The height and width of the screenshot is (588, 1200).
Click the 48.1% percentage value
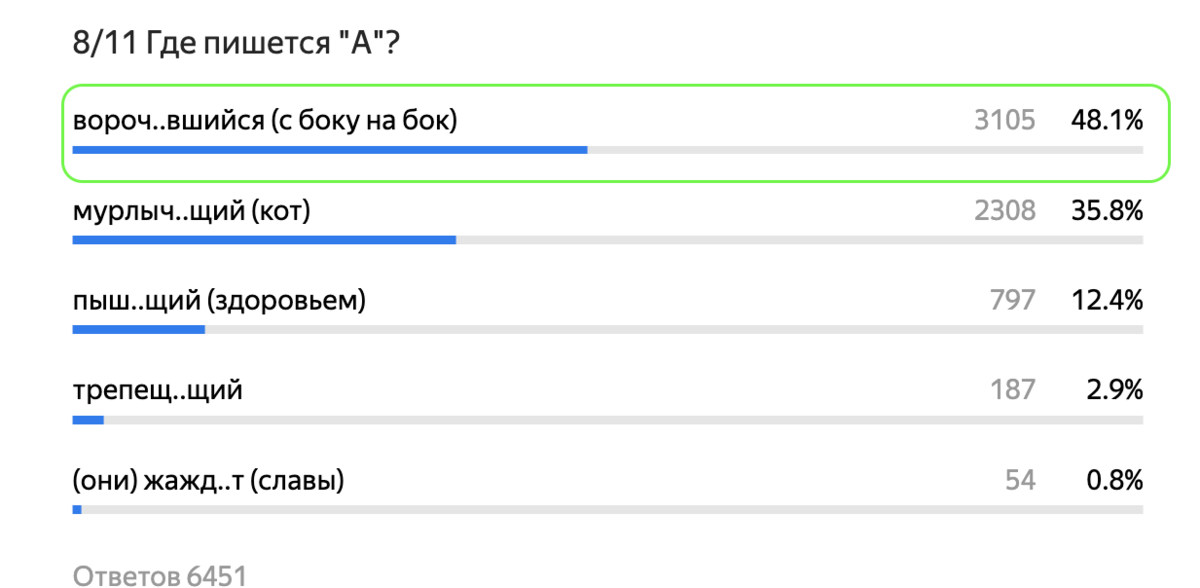(x=1106, y=121)
